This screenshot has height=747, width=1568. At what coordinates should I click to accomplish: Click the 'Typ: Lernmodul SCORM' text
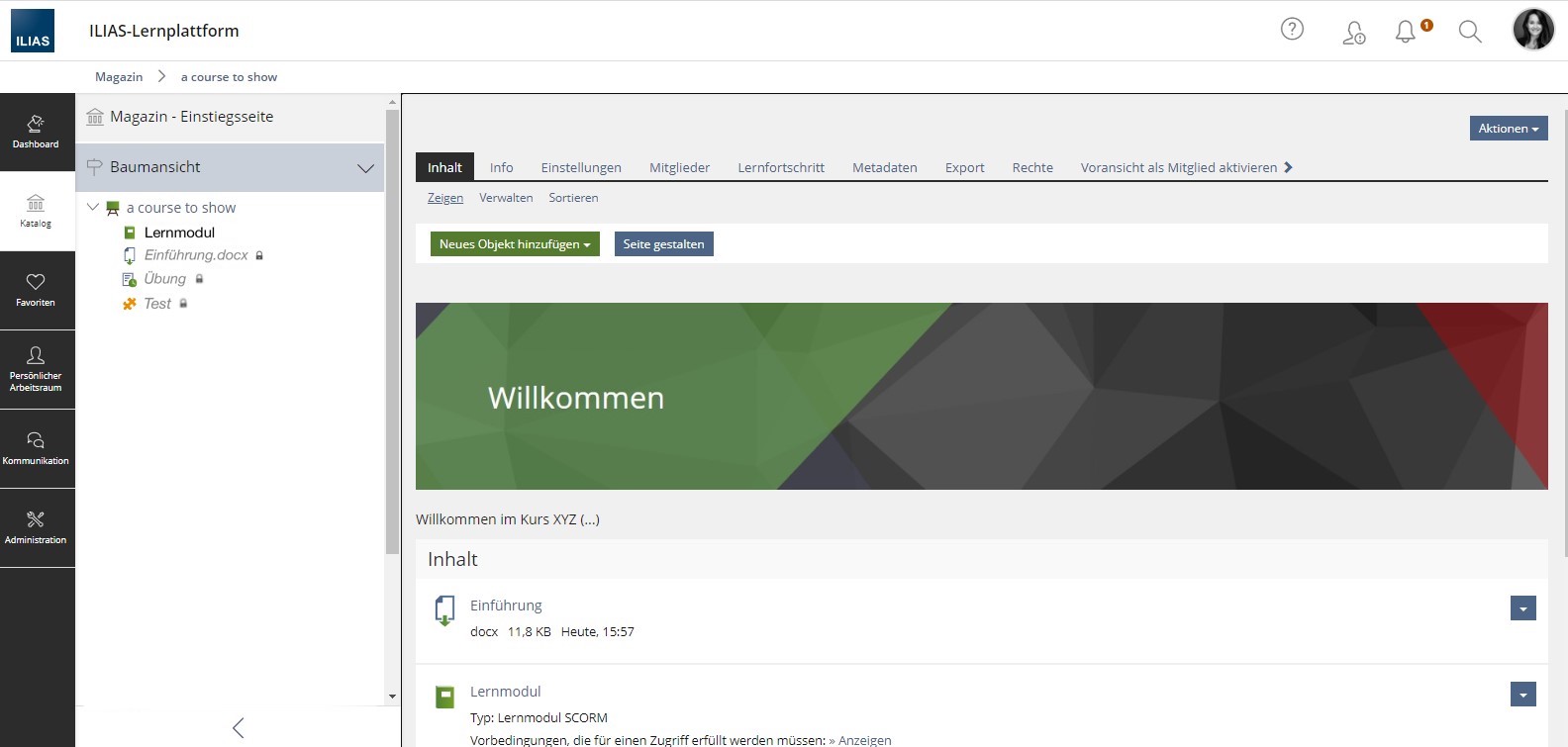coord(539,718)
